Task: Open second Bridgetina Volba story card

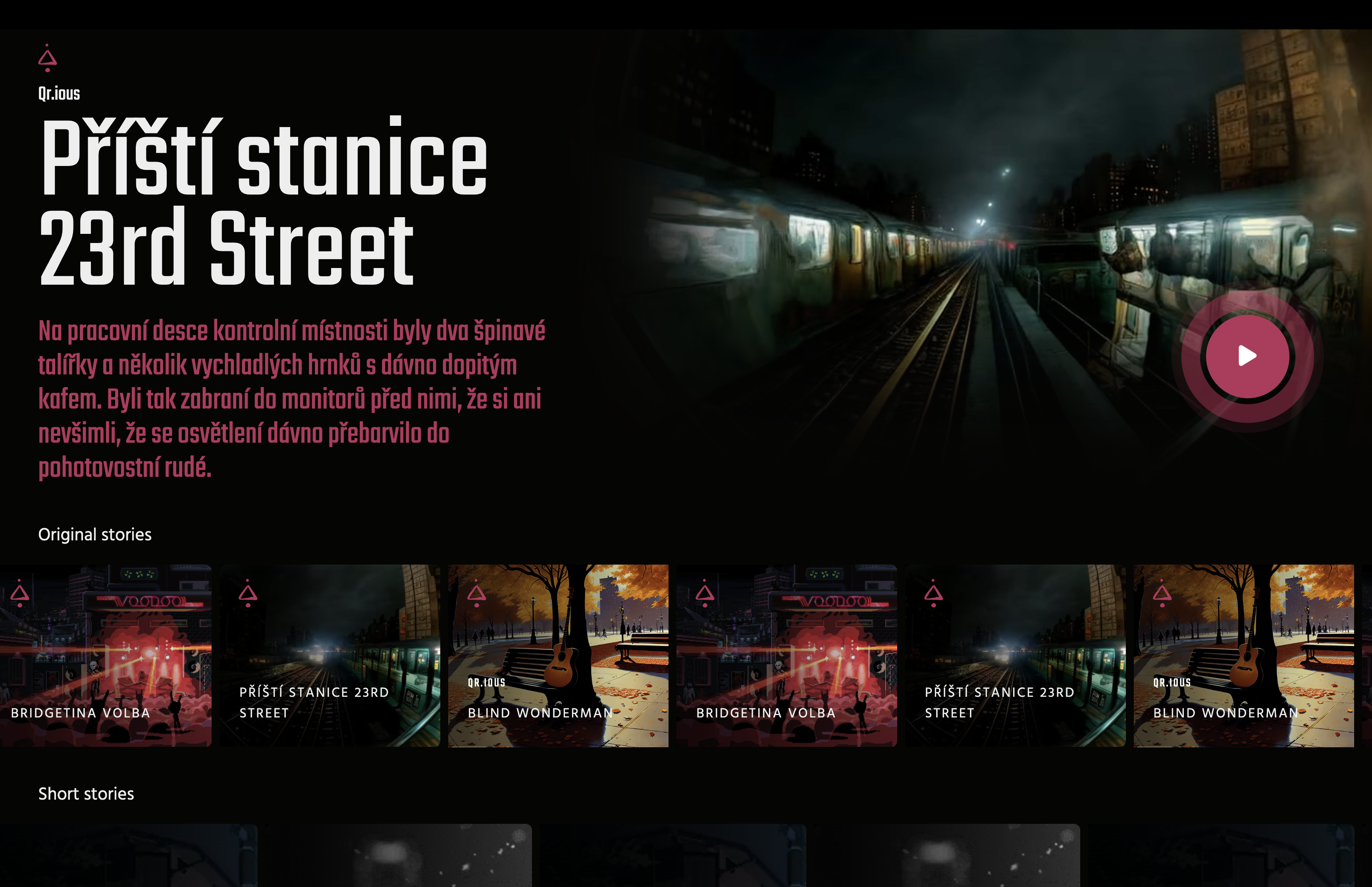Action: [786, 656]
